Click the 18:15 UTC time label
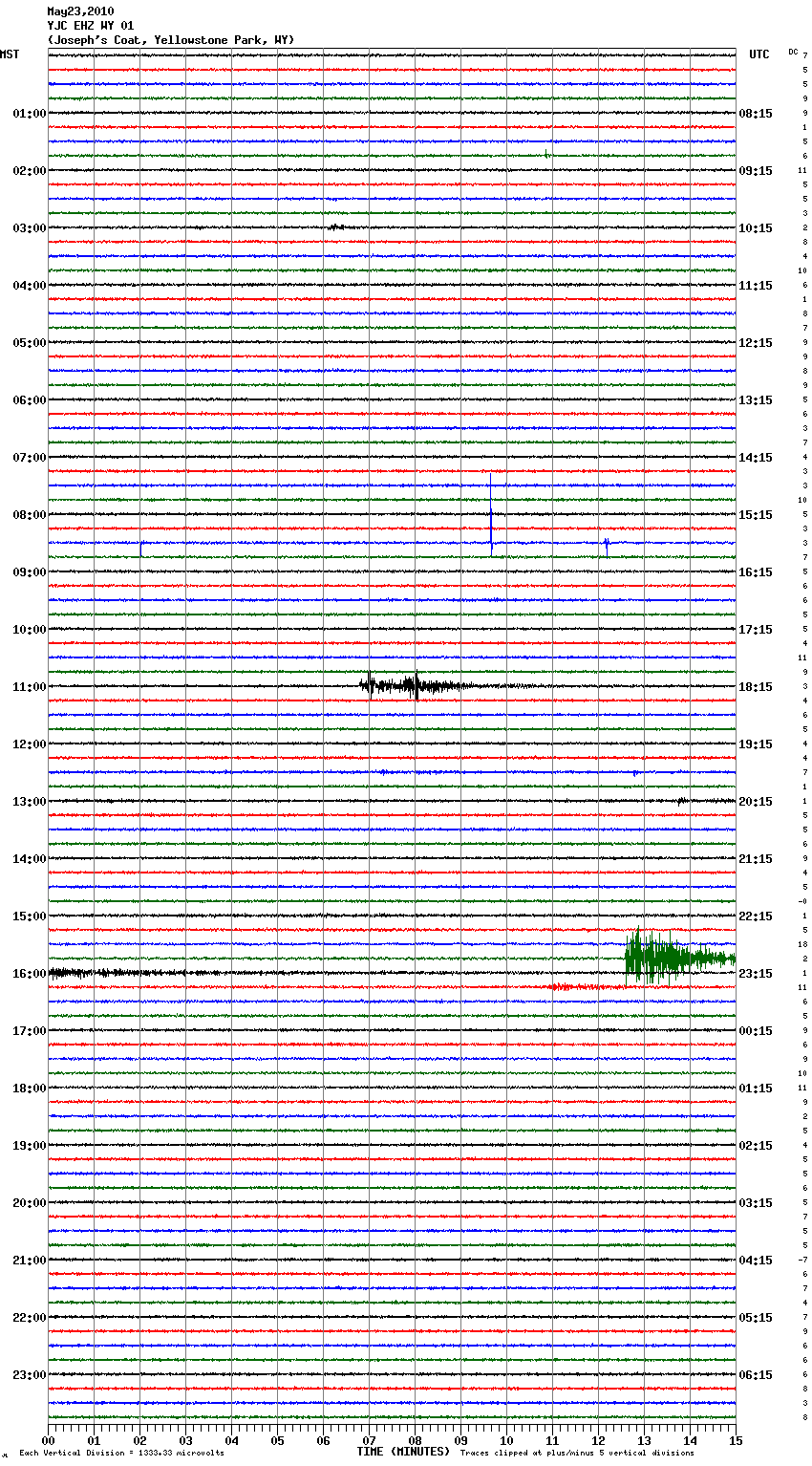 (756, 687)
